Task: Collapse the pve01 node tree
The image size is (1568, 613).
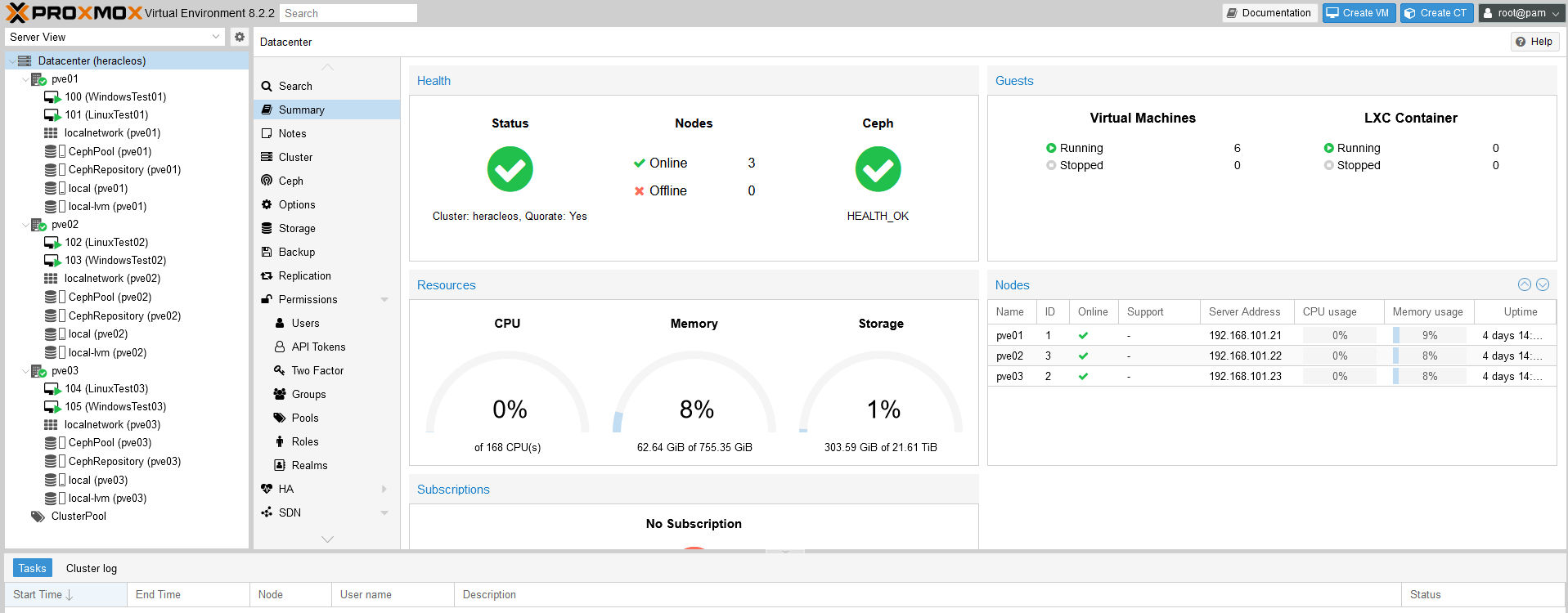Action: click(25, 79)
